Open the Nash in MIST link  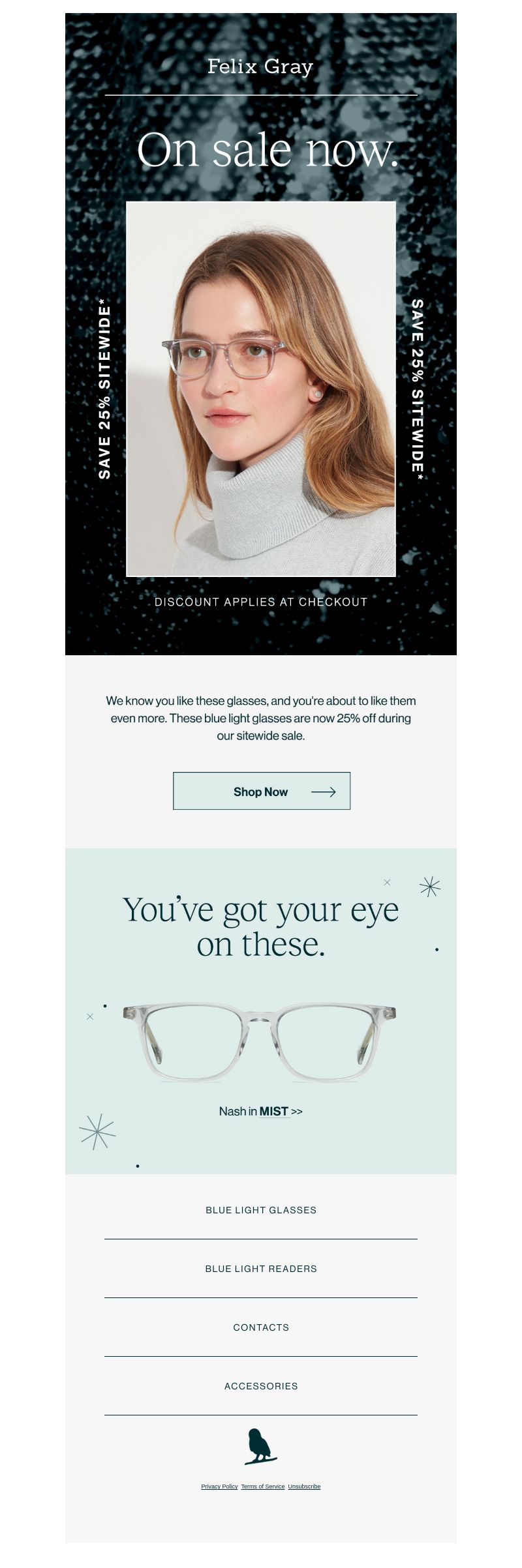click(x=260, y=1111)
